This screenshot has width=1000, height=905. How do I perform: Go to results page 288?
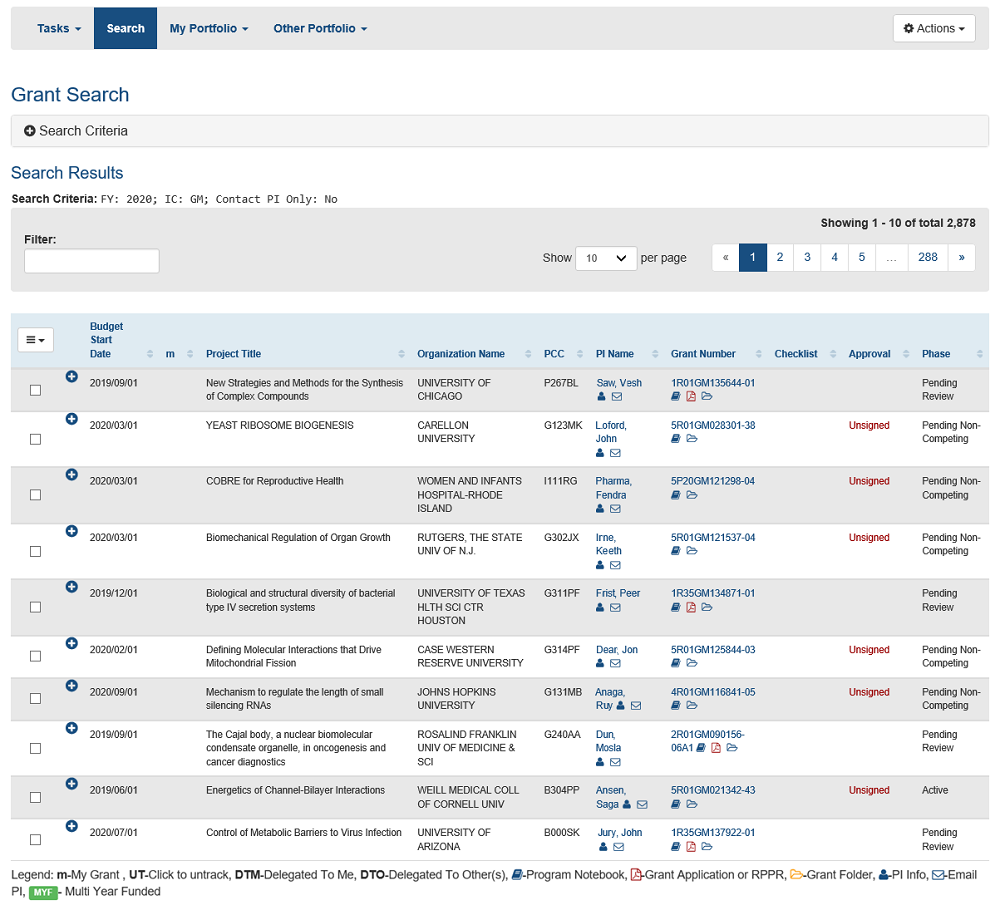[927, 257]
